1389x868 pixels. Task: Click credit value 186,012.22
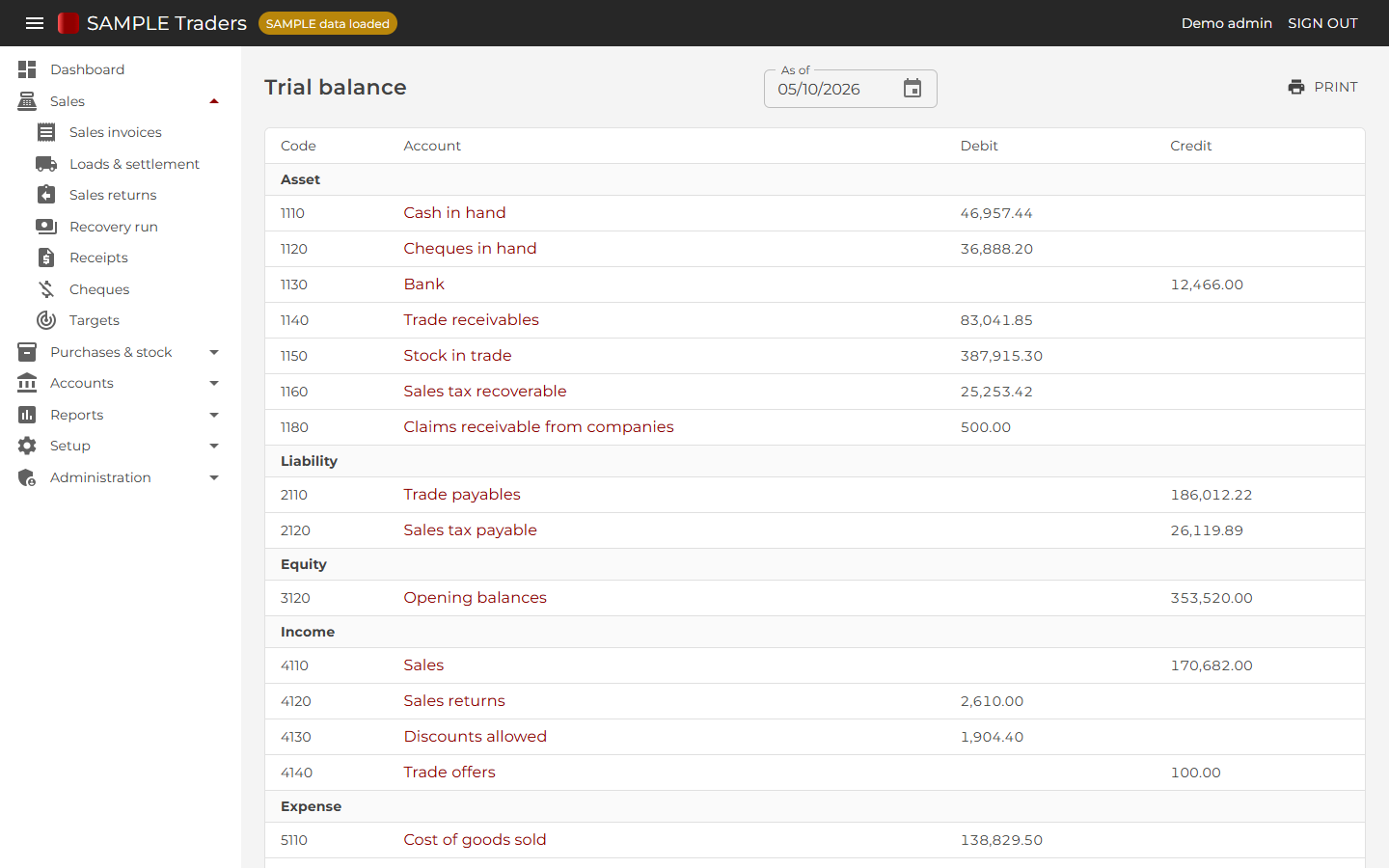(1212, 495)
